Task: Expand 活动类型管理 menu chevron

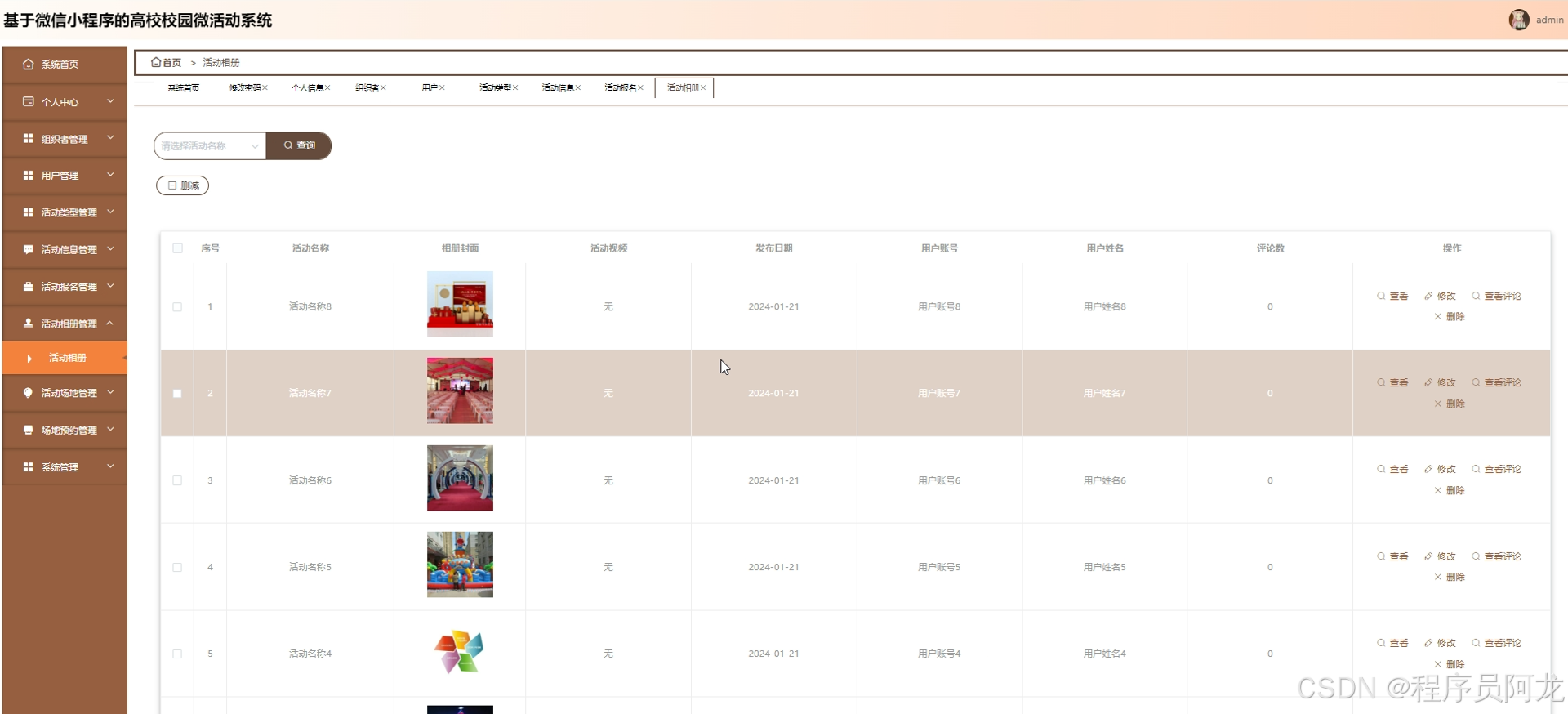Action: click(110, 212)
